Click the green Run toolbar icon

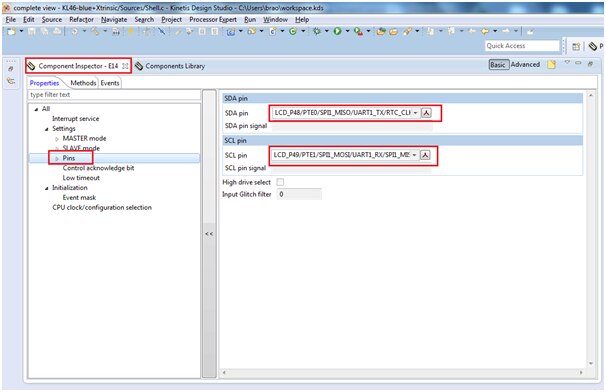click(337, 32)
